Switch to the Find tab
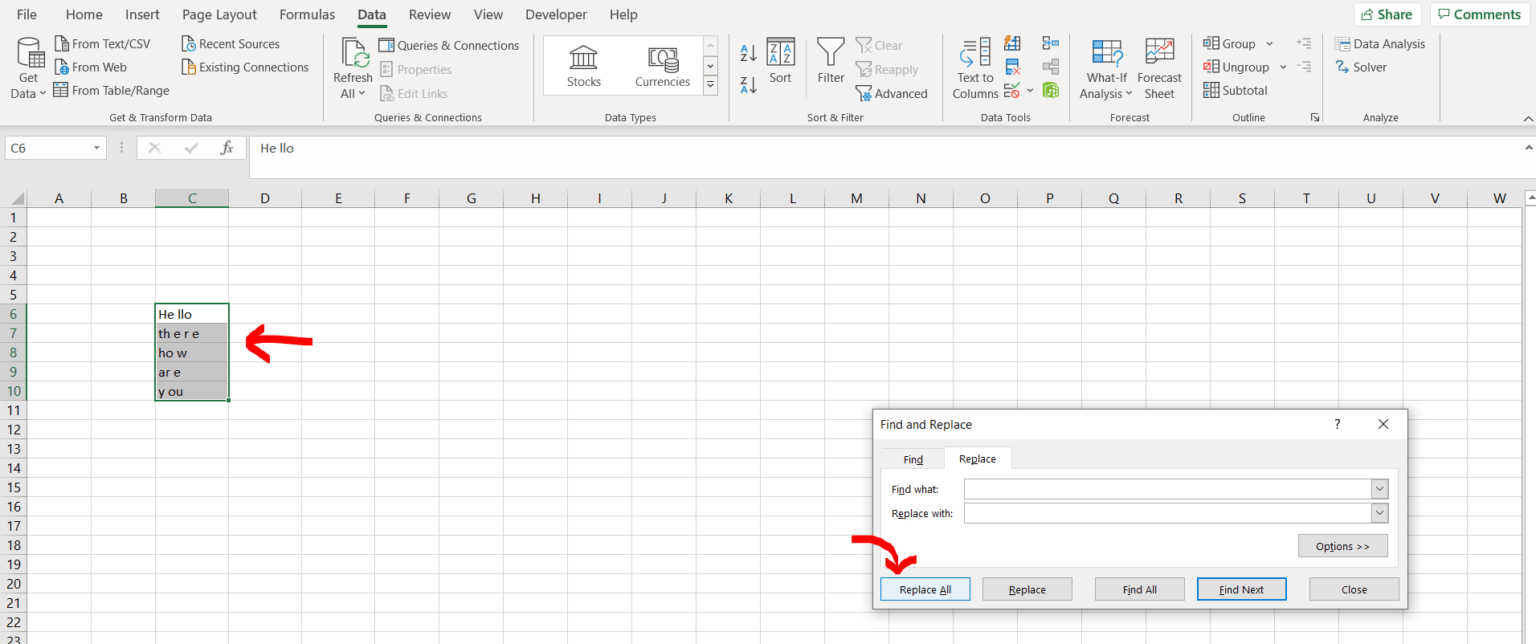 912,458
